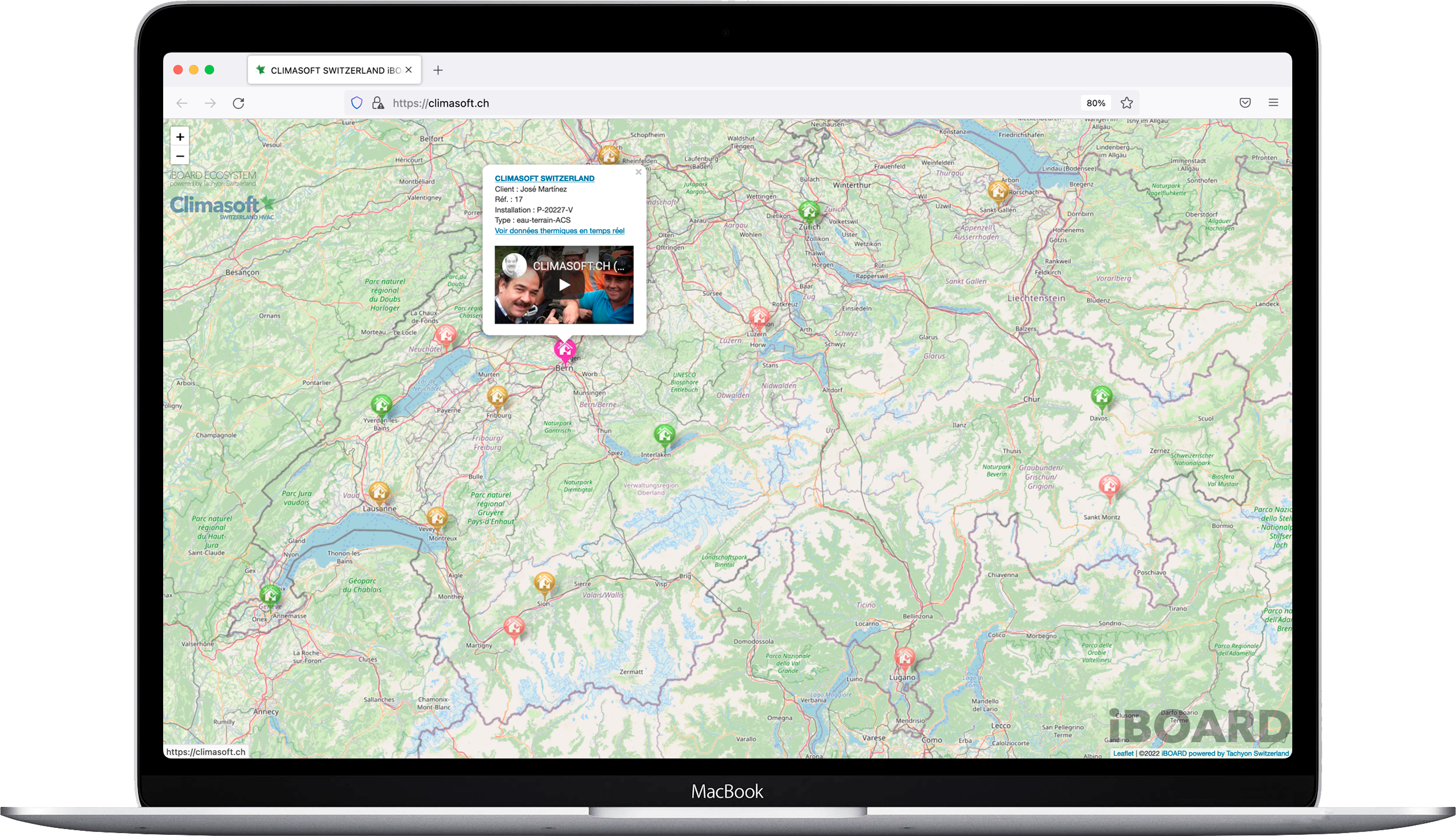Image resolution: width=1456 pixels, height=836 pixels.
Task: Select the orange house marker at Fribourg
Action: click(497, 397)
